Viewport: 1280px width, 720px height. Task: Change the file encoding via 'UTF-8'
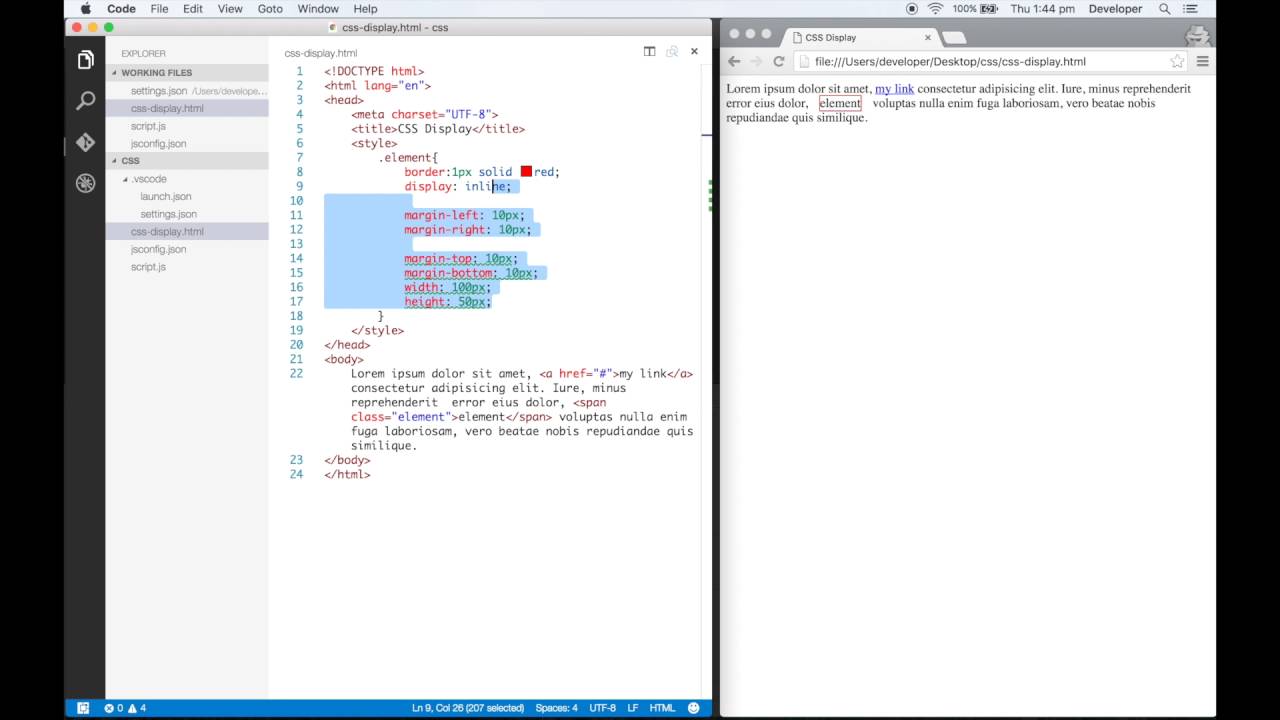(603, 708)
